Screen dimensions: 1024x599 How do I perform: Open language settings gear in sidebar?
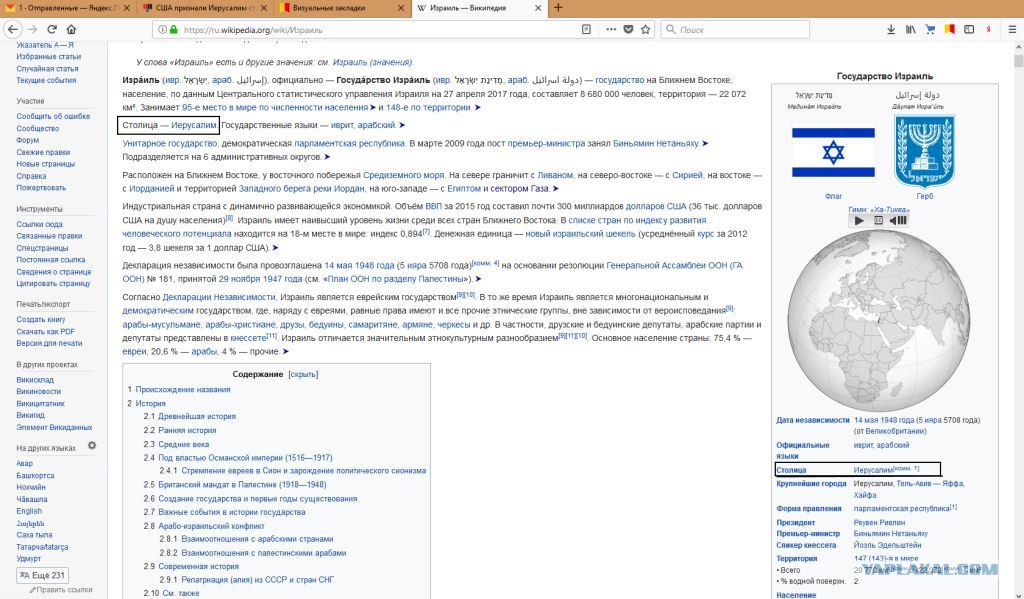pyautogui.click(x=92, y=445)
